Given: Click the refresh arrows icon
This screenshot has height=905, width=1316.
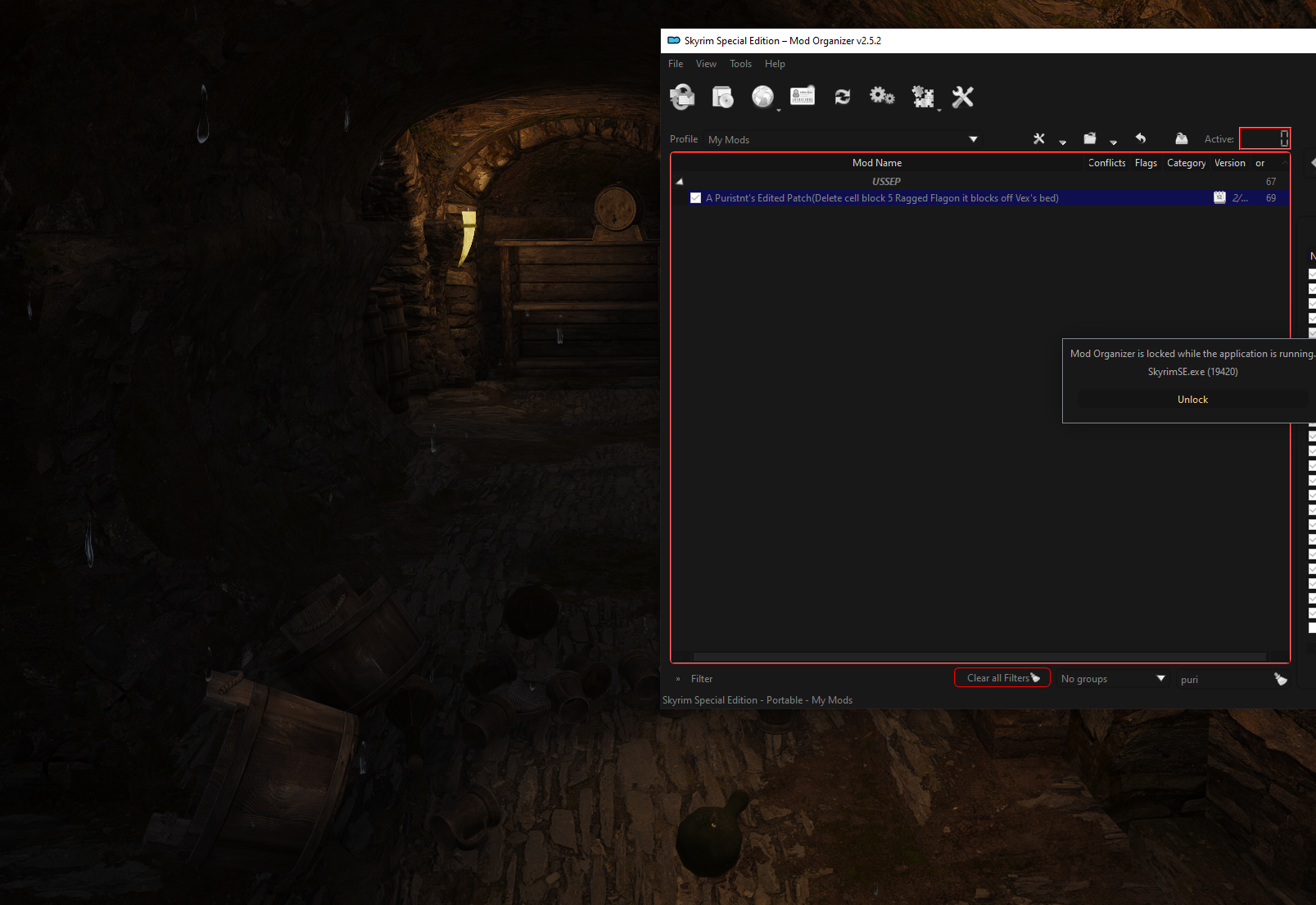Looking at the screenshot, I should coord(842,97).
